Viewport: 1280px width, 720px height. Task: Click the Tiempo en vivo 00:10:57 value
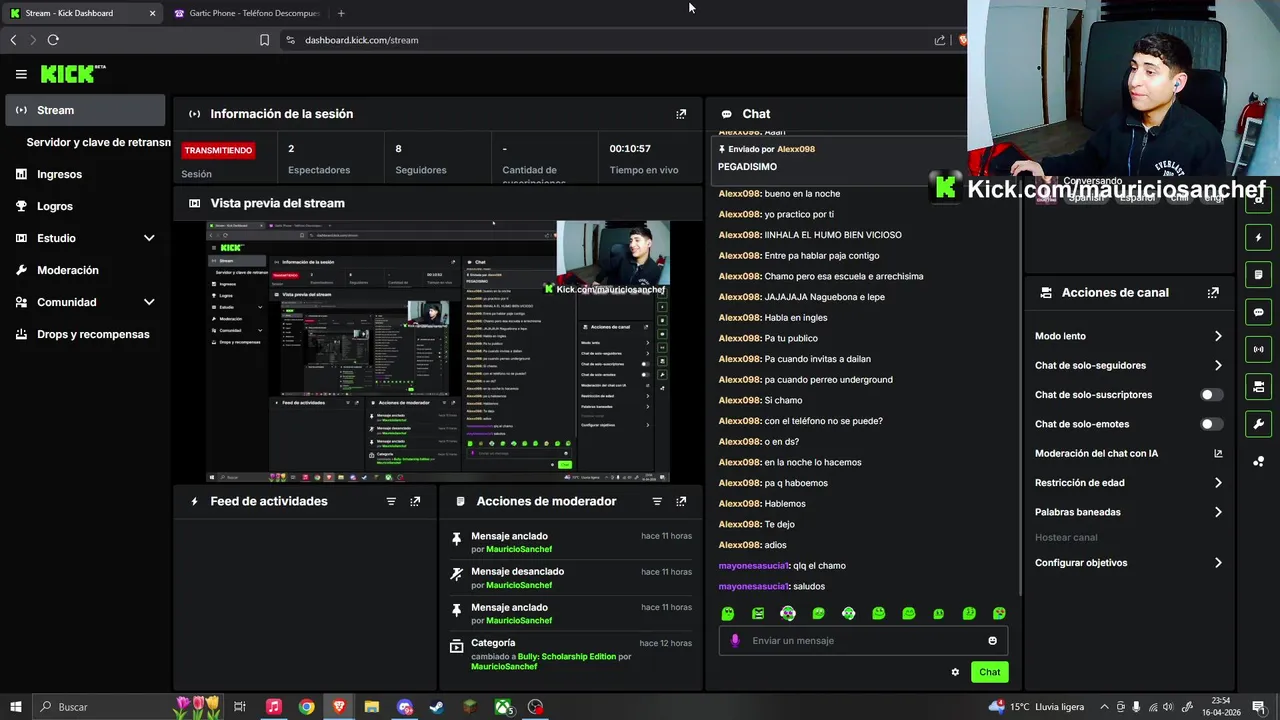pos(630,149)
